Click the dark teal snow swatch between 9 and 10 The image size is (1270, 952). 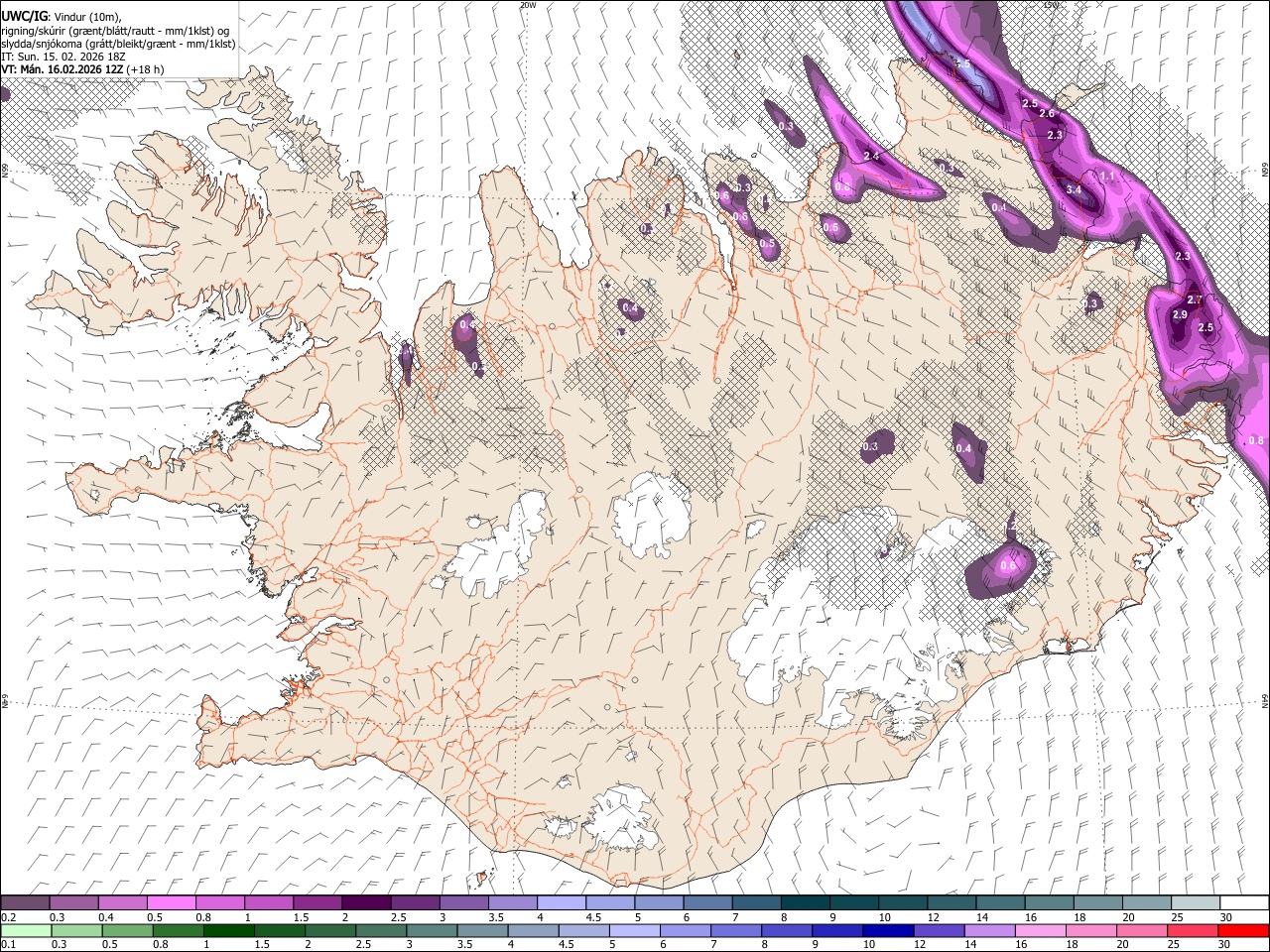click(x=852, y=902)
